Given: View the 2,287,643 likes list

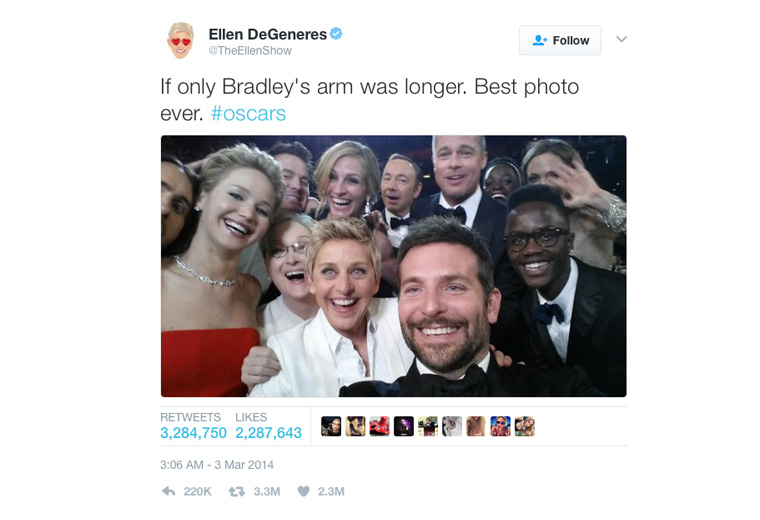Looking at the screenshot, I should (269, 433).
